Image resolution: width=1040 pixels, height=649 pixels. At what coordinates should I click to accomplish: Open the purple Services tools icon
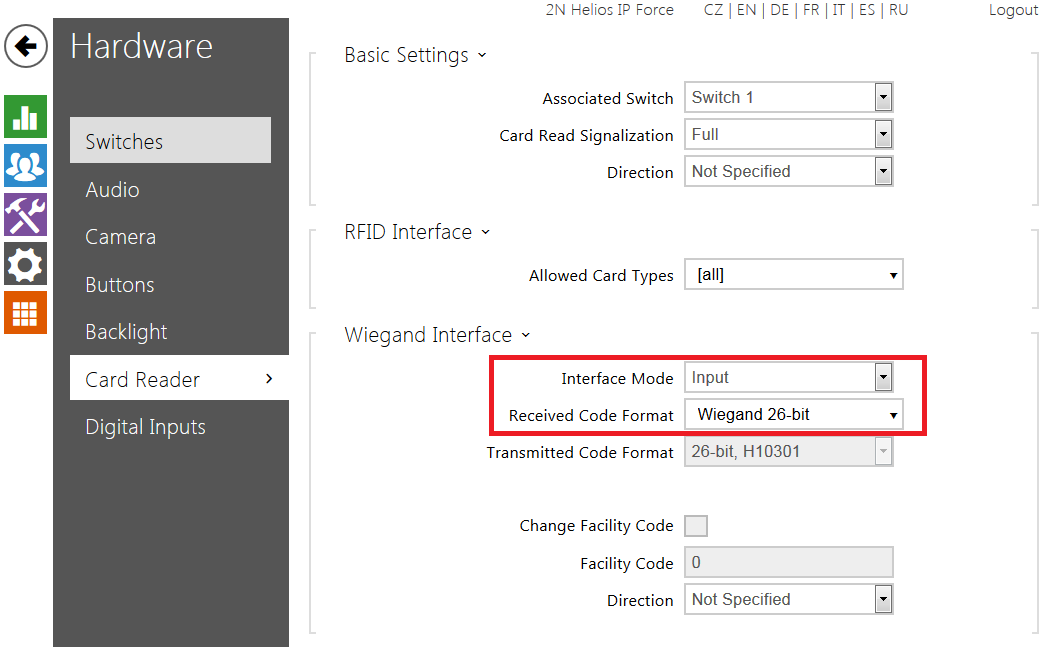pyautogui.click(x=26, y=215)
